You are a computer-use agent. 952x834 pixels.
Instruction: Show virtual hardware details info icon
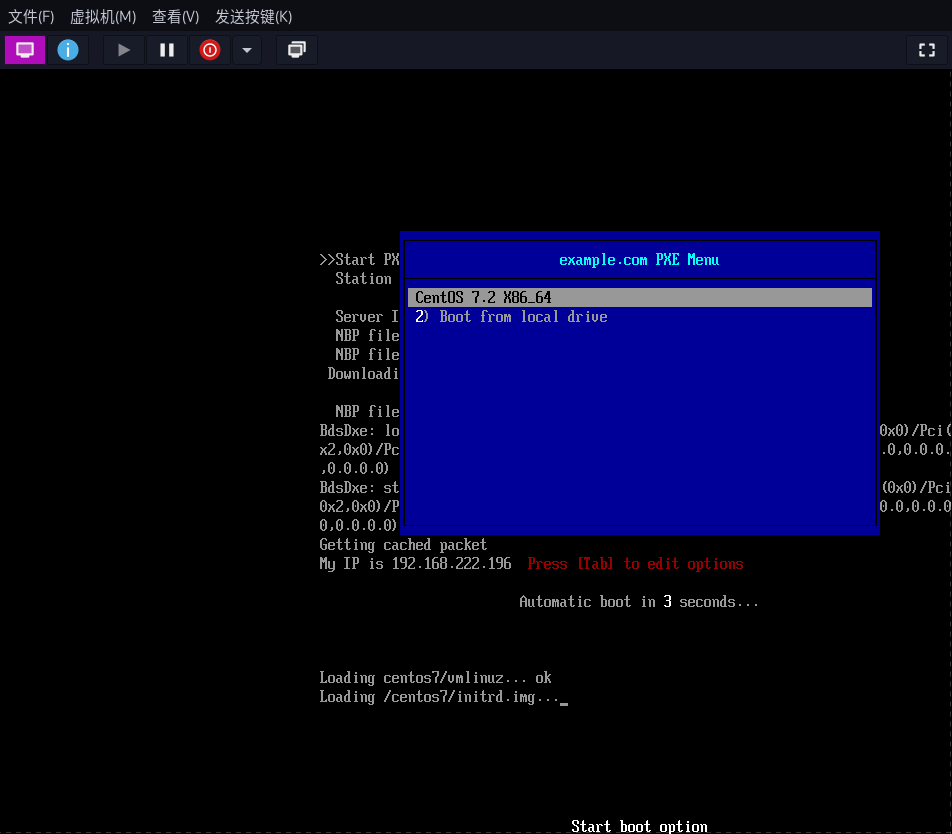[68, 50]
